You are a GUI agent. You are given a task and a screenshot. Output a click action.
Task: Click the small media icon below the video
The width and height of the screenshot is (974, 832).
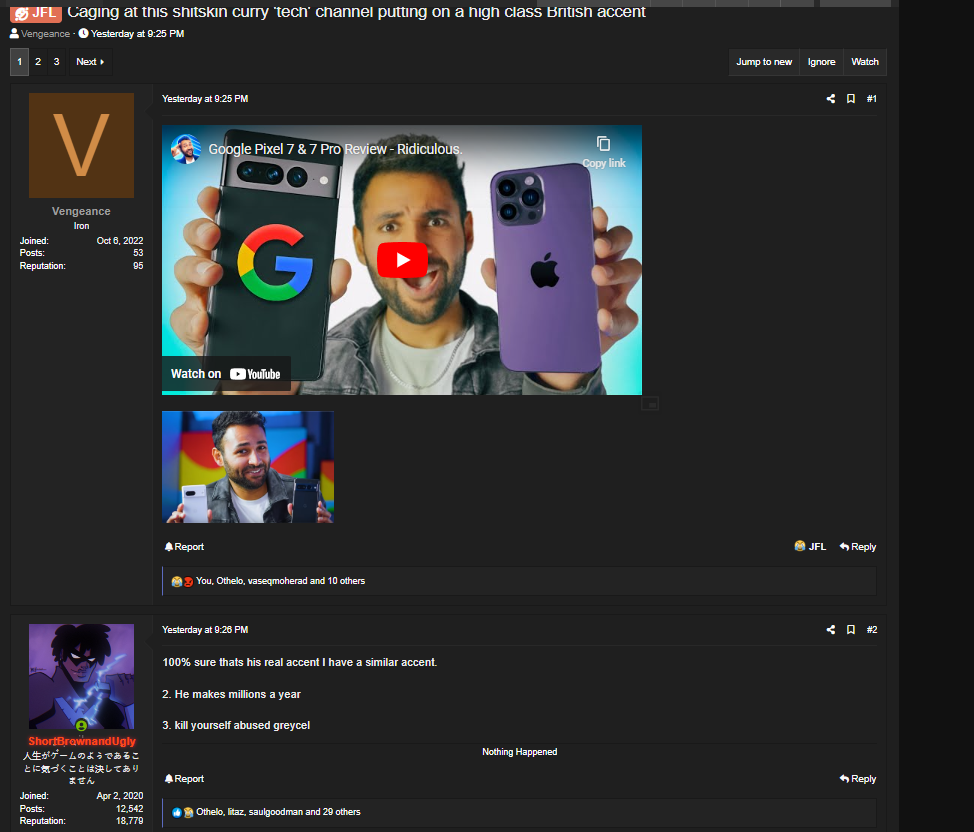coord(650,404)
